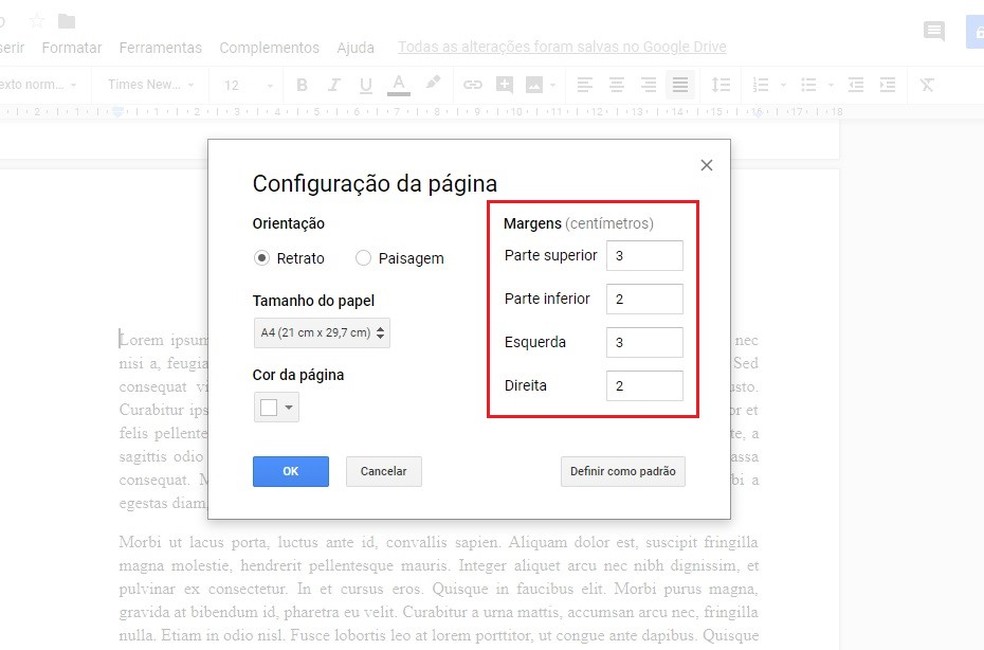Select the center alignment icon
The width and height of the screenshot is (984, 650).
point(616,85)
